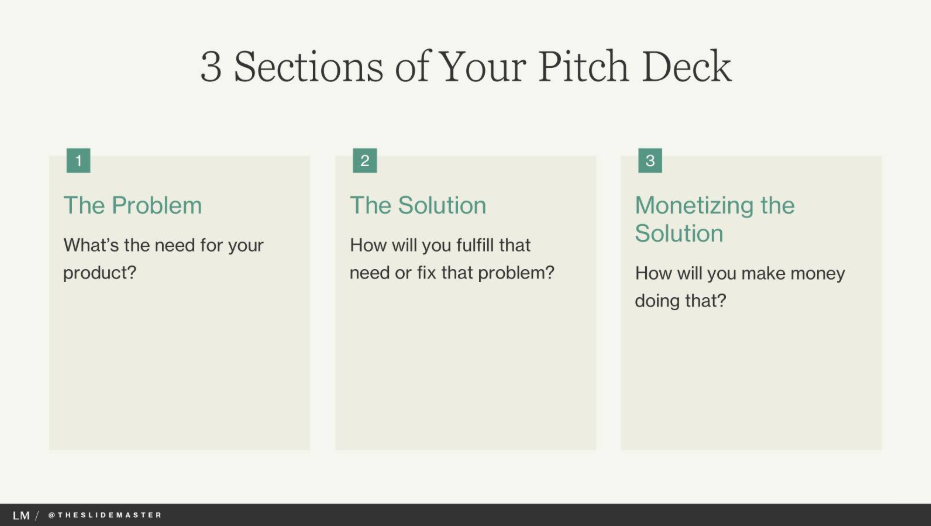Select Monetizing the Solution heading
Image resolution: width=931 pixels, height=526 pixels.
(x=715, y=219)
